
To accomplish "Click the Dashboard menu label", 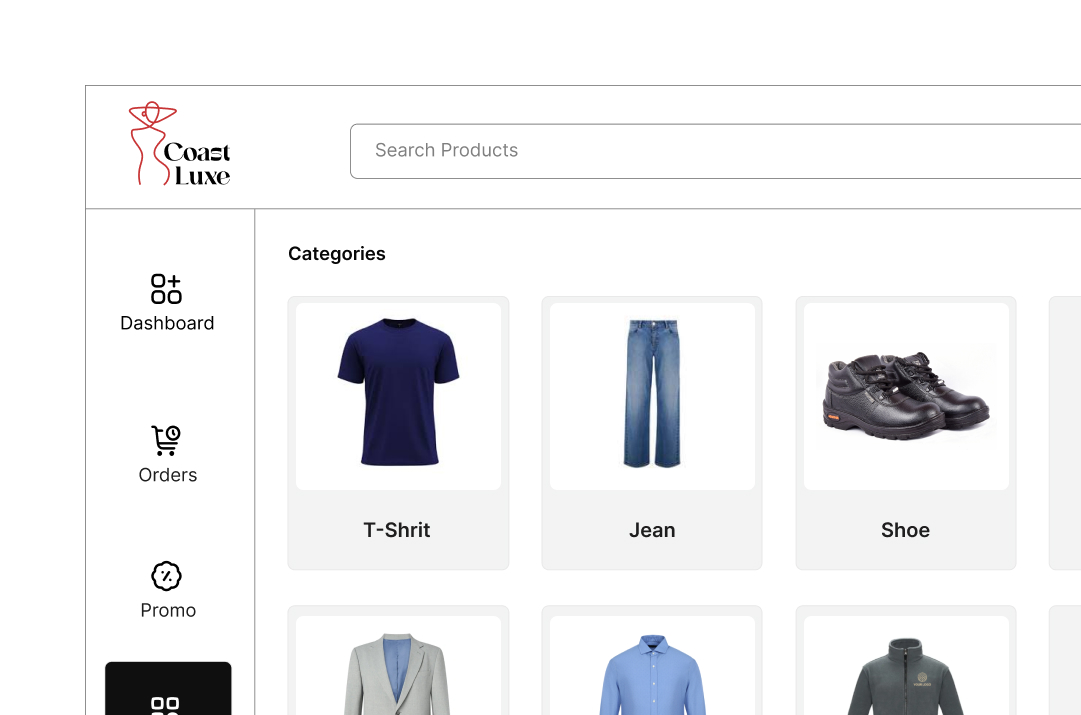I will [167, 323].
